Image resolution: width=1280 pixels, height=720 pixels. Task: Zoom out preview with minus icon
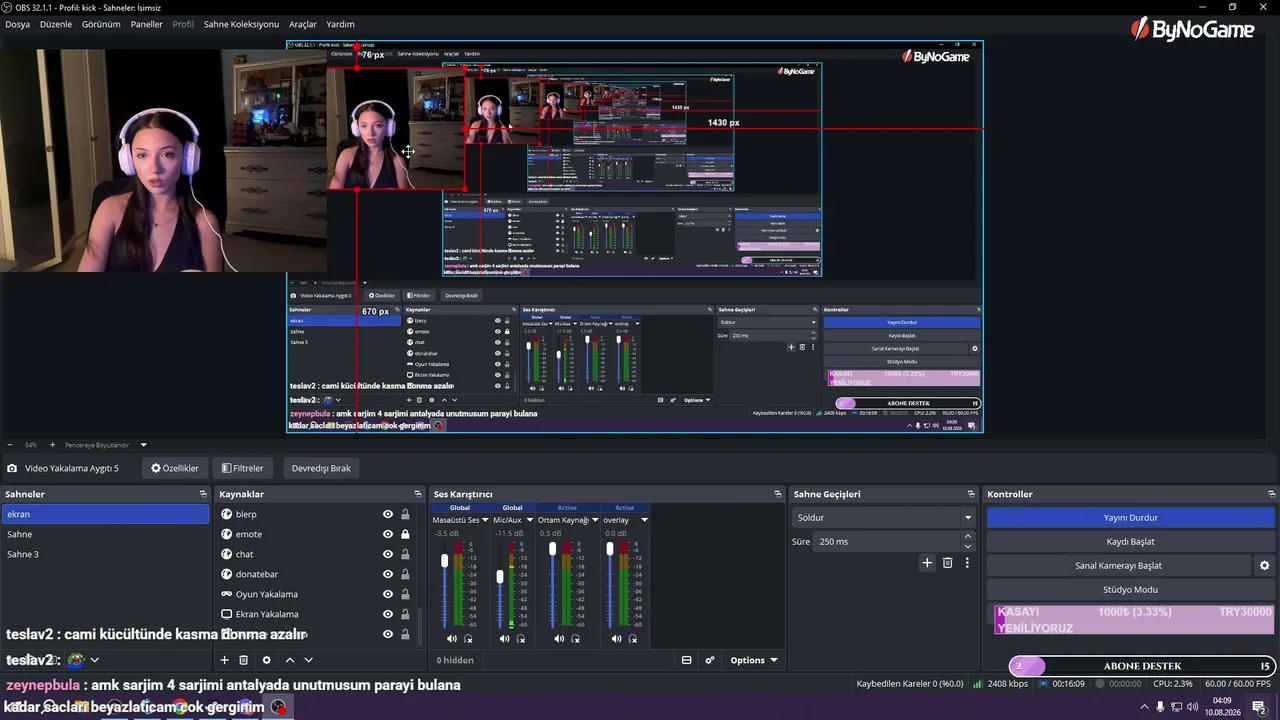click(x=10, y=445)
